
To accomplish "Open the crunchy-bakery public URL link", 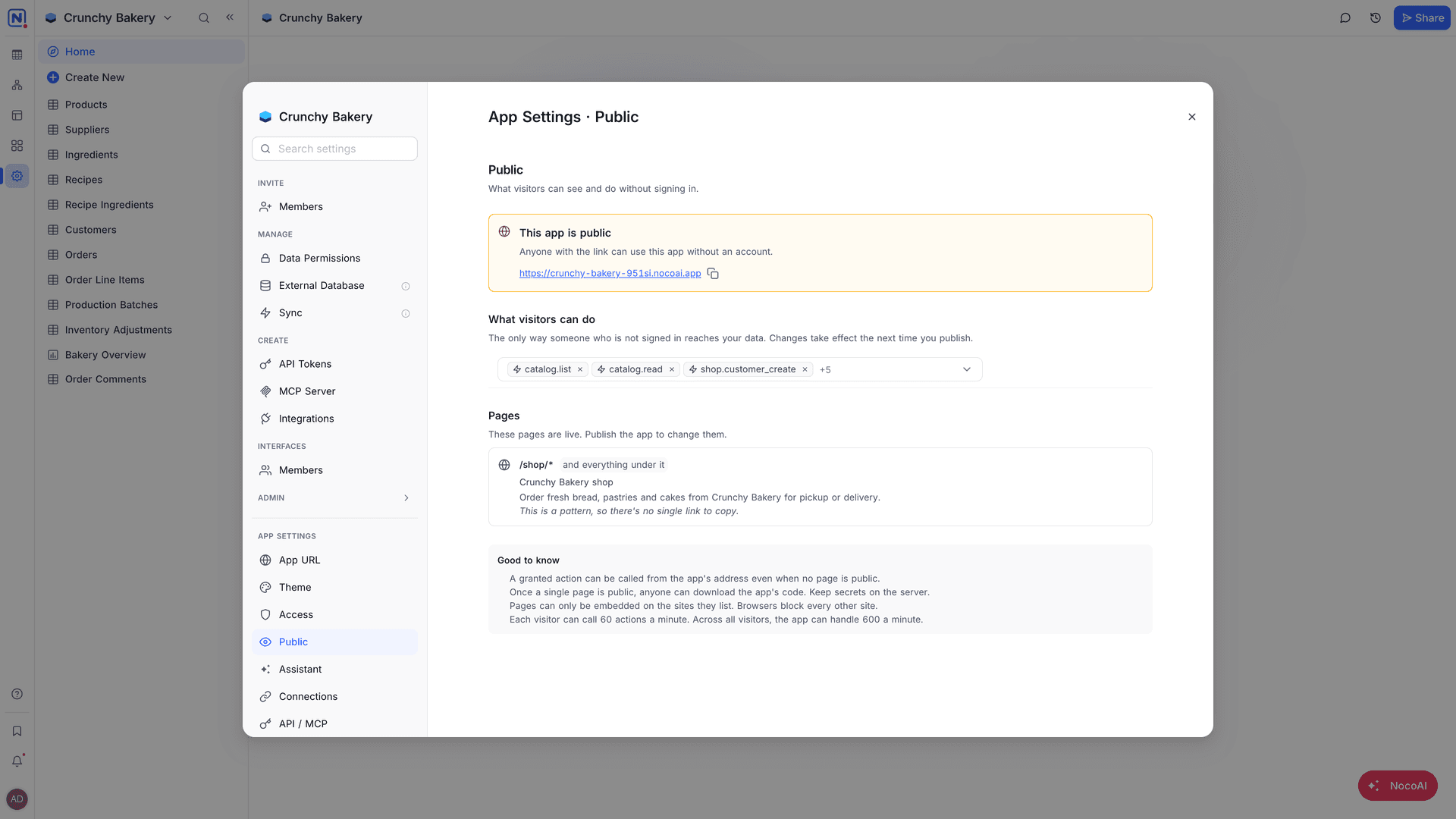I will click(610, 274).
